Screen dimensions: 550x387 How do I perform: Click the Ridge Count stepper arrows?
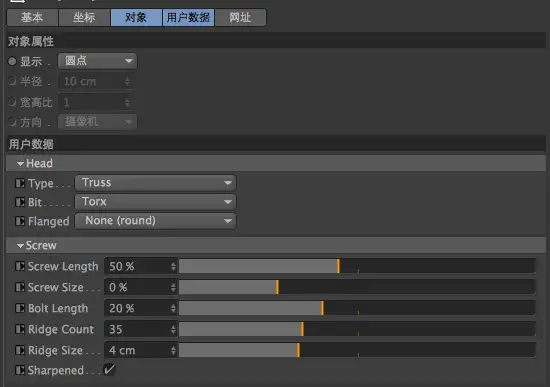point(173,329)
